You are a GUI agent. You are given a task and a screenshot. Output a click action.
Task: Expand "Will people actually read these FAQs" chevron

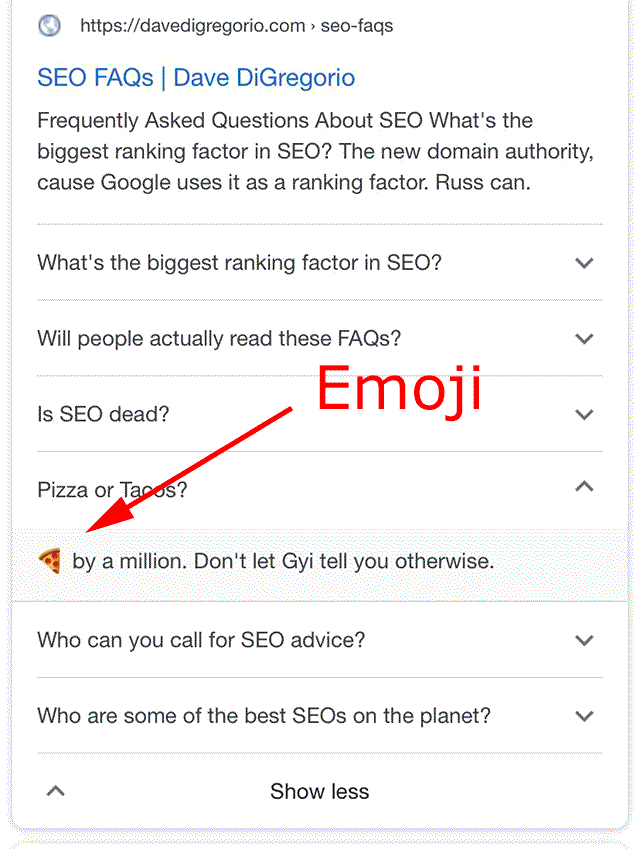(x=584, y=339)
